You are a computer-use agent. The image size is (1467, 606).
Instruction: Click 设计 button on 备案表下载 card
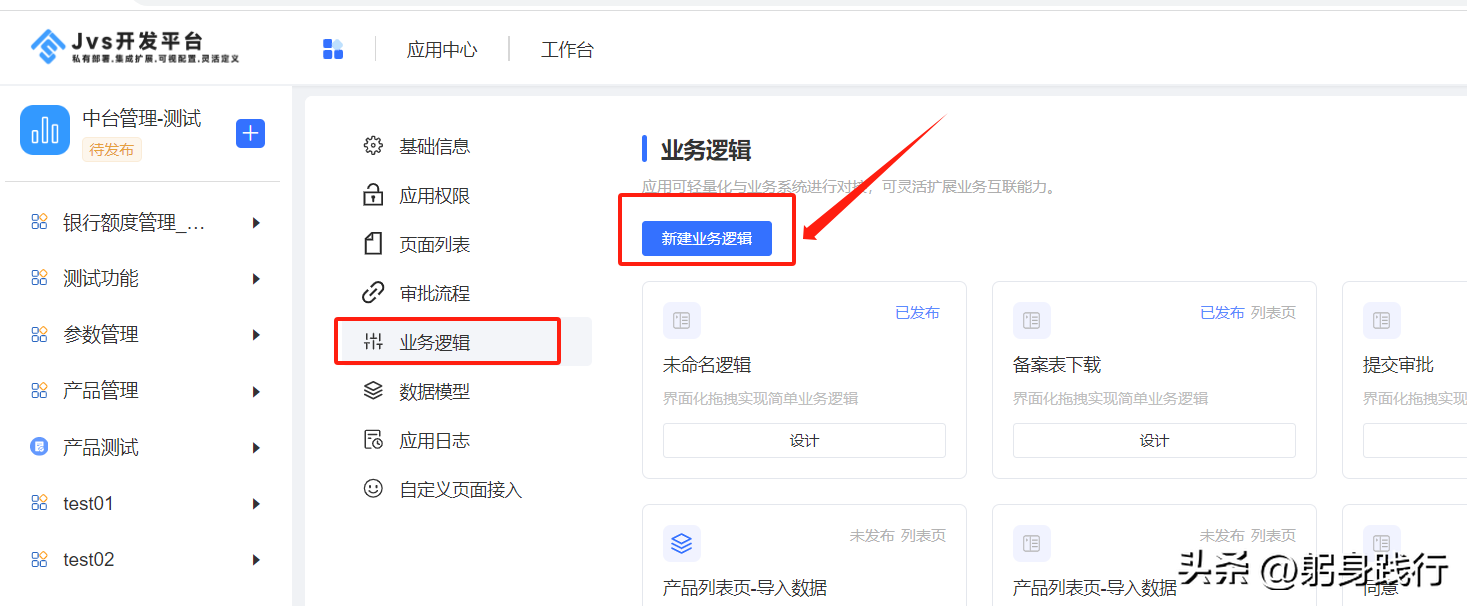pos(1154,440)
